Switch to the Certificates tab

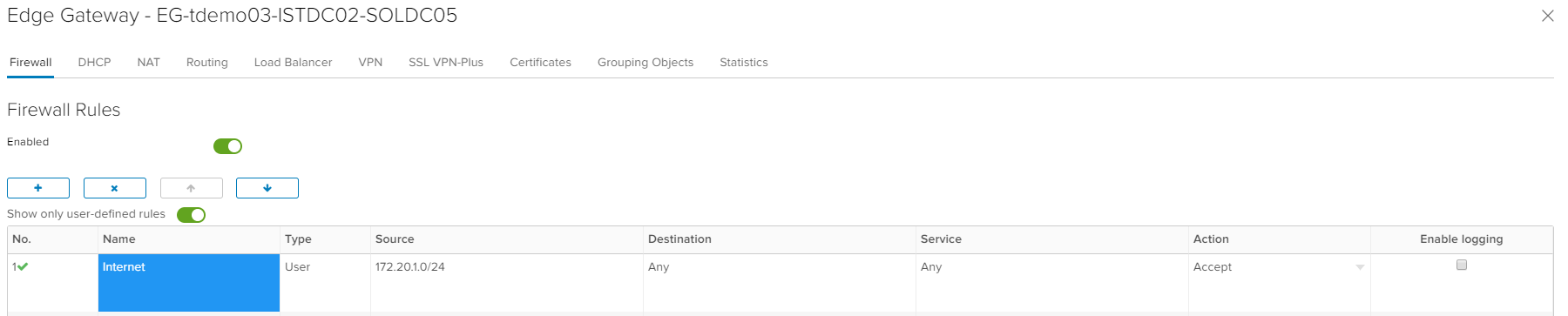540,63
